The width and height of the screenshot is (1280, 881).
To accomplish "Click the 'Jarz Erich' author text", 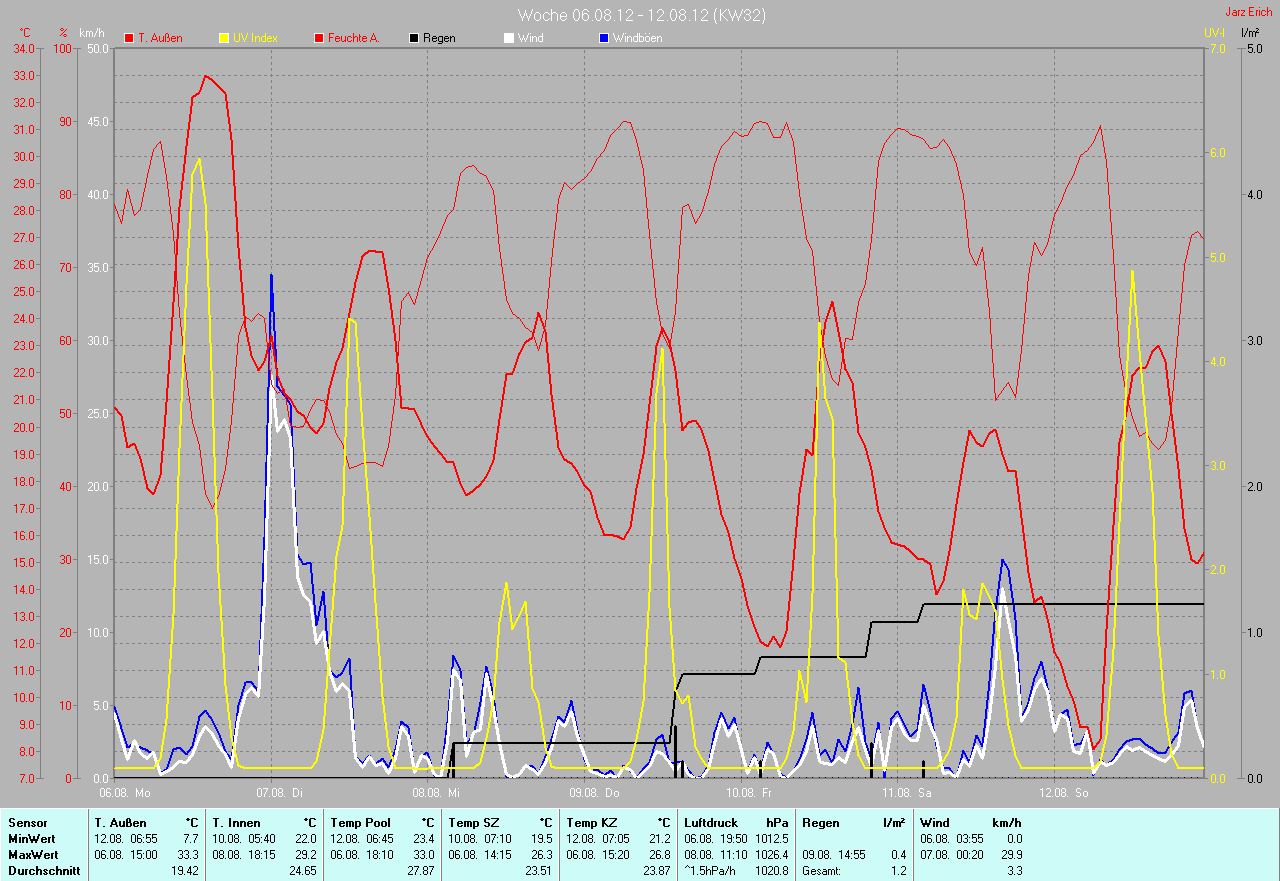I will pyautogui.click(x=1249, y=12).
